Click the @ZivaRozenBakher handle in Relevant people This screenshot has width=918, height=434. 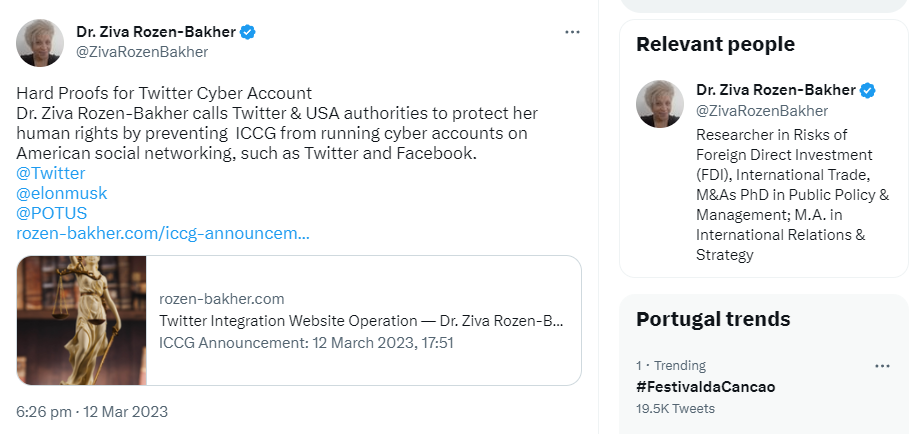click(762, 110)
